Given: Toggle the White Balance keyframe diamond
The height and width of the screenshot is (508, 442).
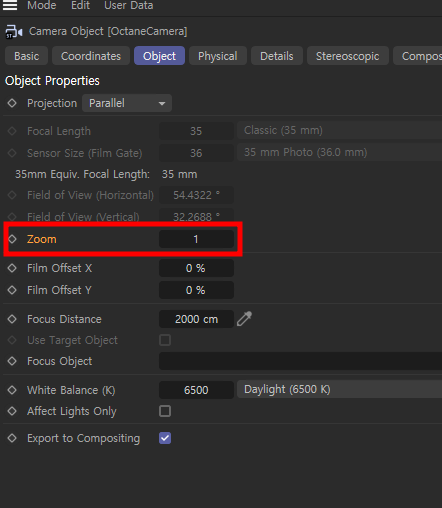Looking at the screenshot, I should pos(12,390).
